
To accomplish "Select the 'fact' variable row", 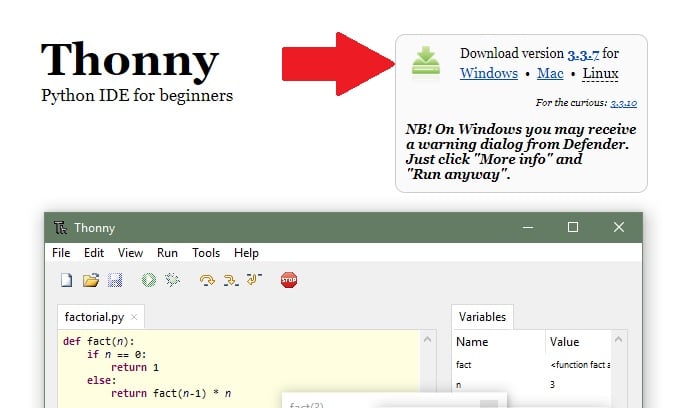I will (531, 365).
